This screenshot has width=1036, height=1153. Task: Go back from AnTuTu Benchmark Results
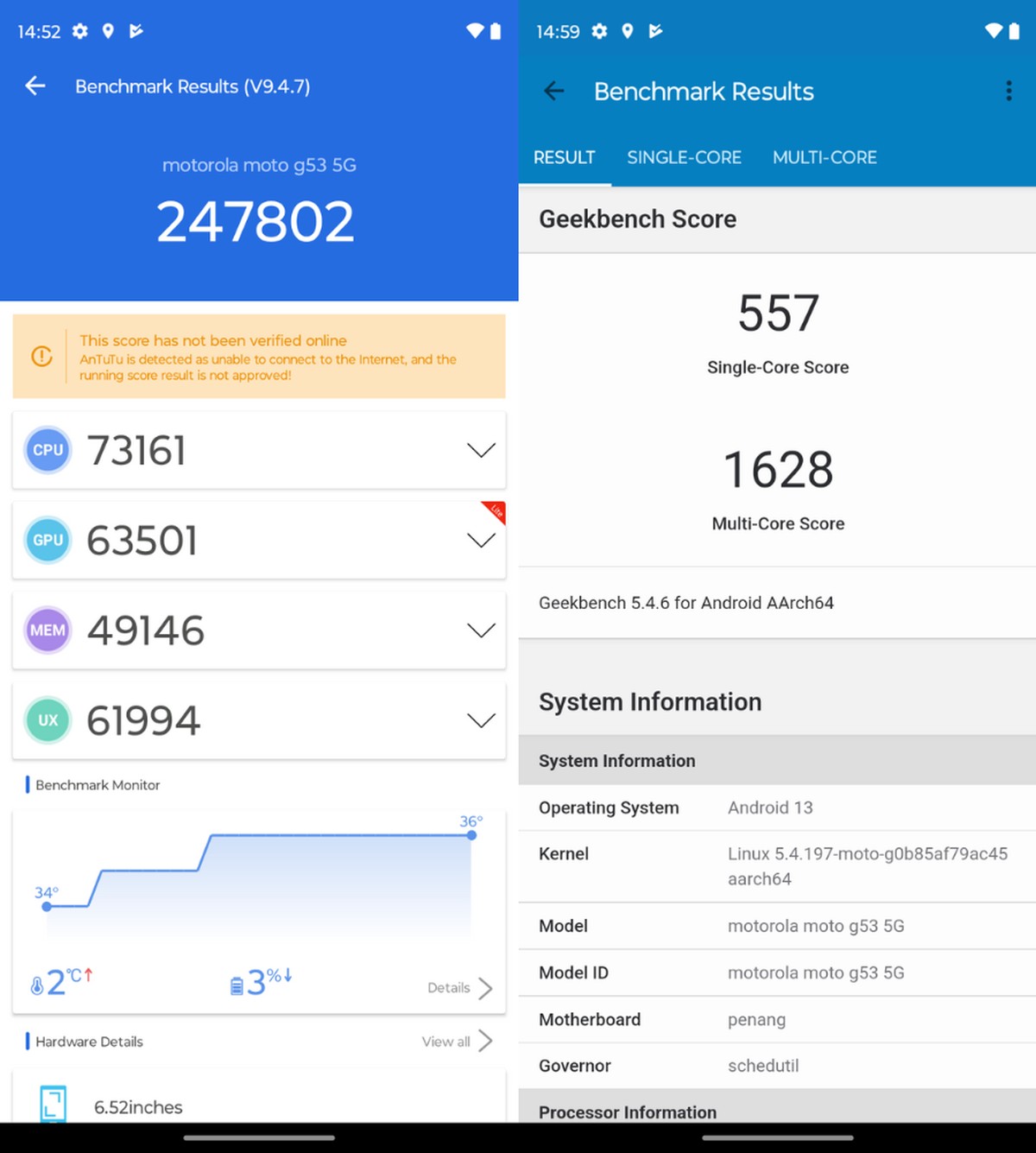point(35,86)
